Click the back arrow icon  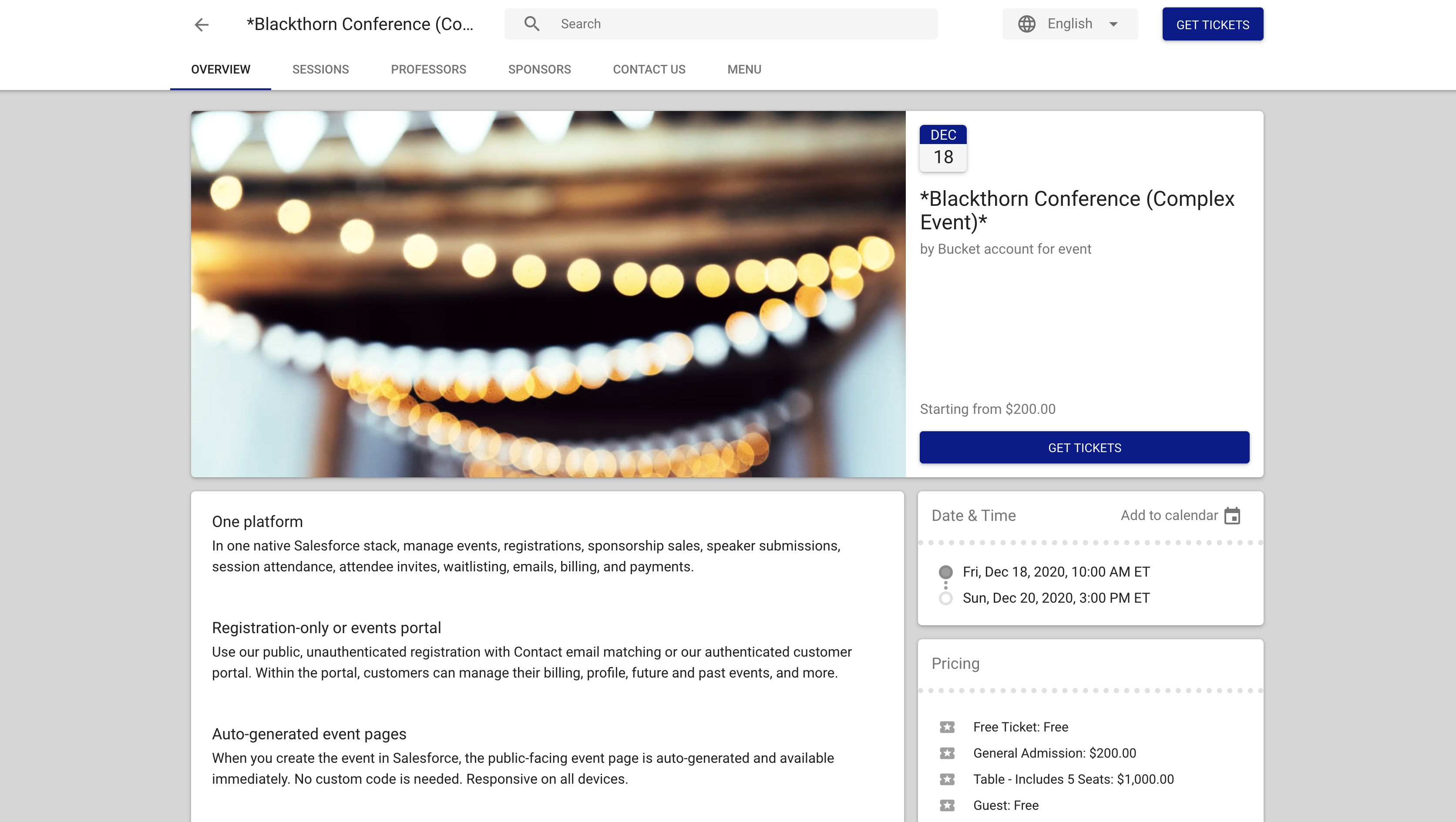[x=202, y=24]
